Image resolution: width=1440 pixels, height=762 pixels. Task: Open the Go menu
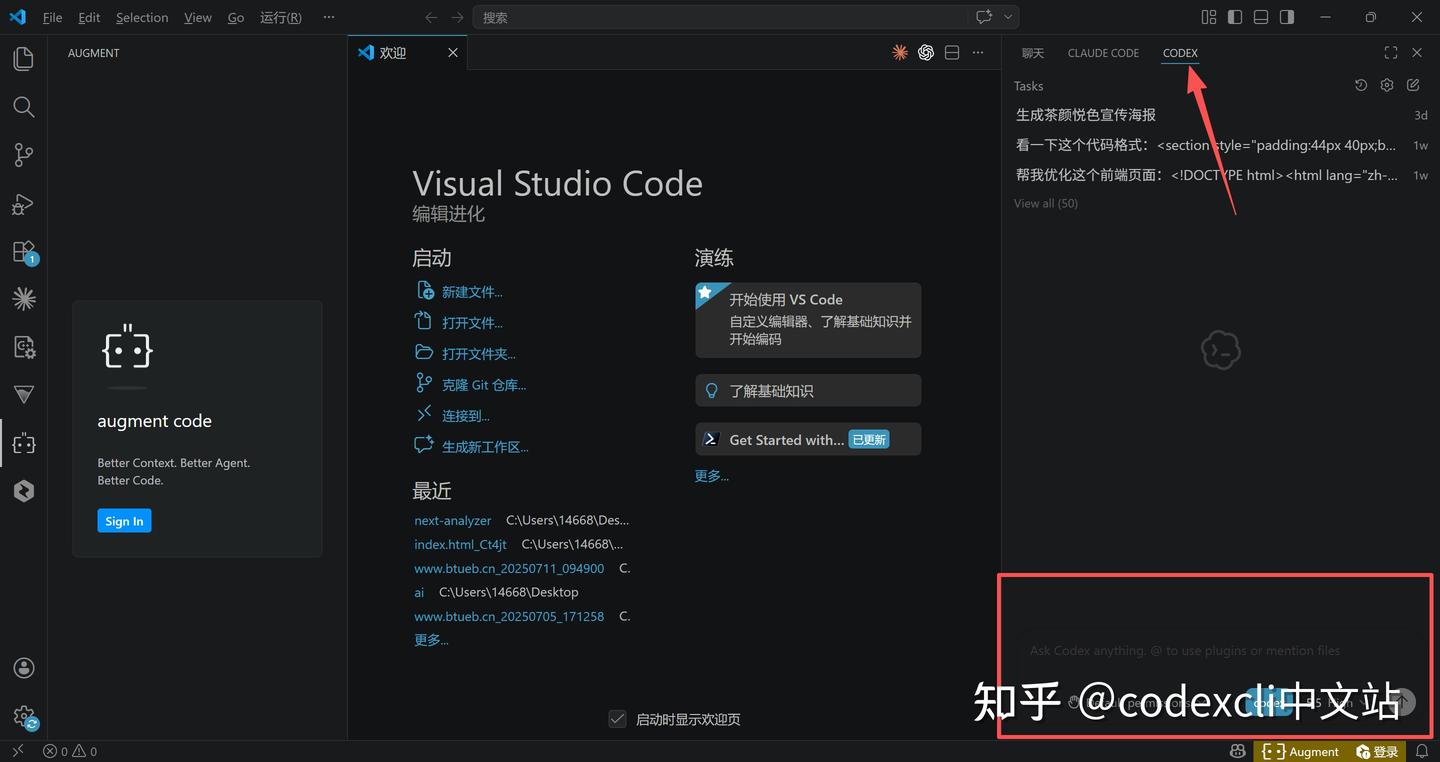click(236, 17)
